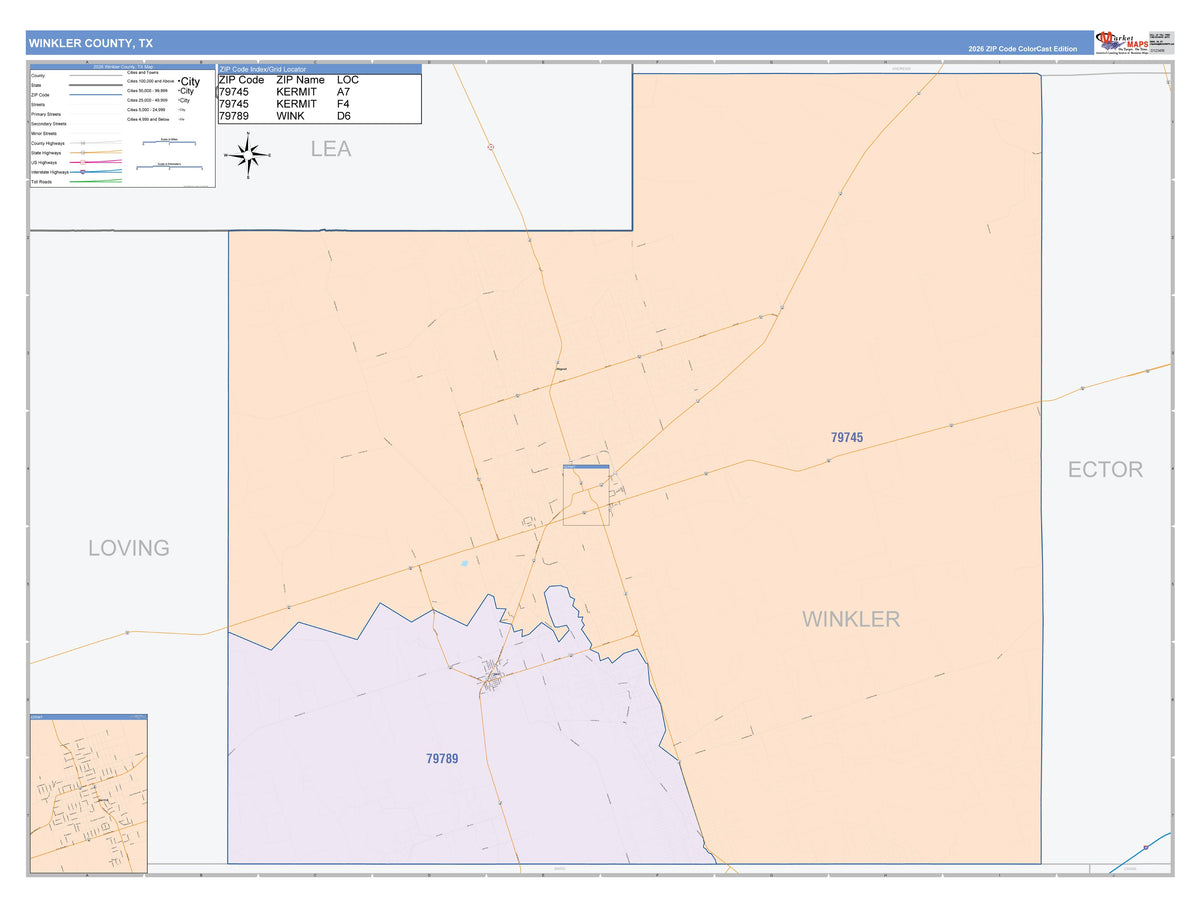Click the Cities 4,999 and Below entry
1200x908 pixels.
coord(148,119)
